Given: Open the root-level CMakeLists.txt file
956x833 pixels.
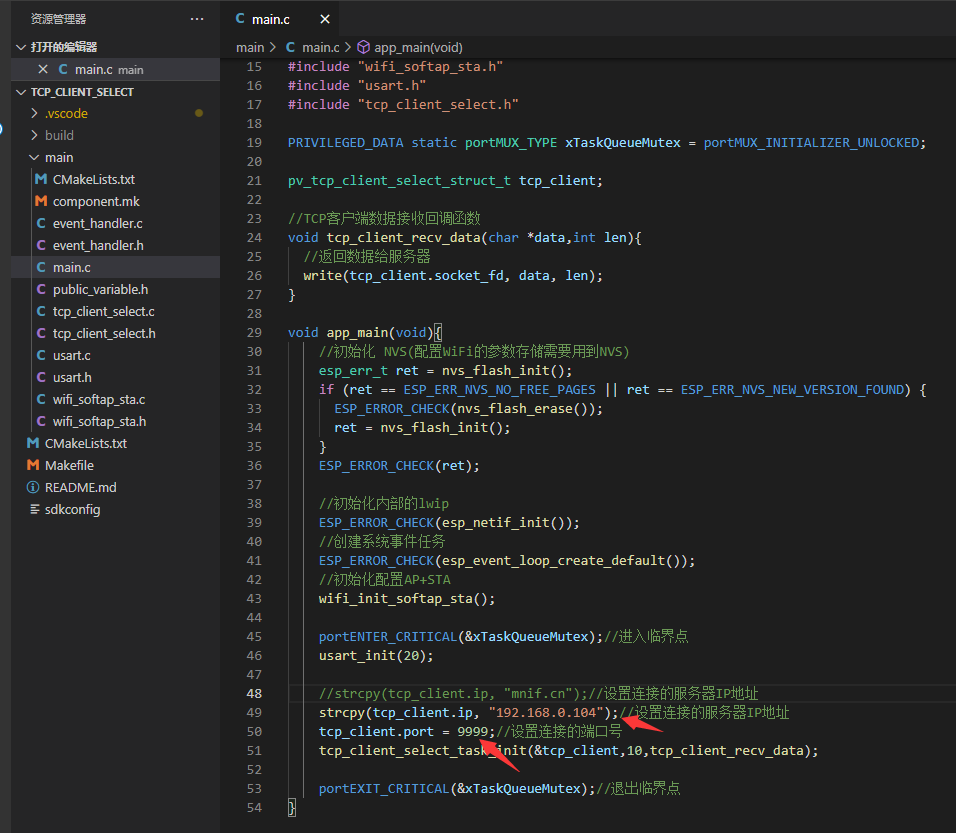Looking at the screenshot, I should coord(85,443).
